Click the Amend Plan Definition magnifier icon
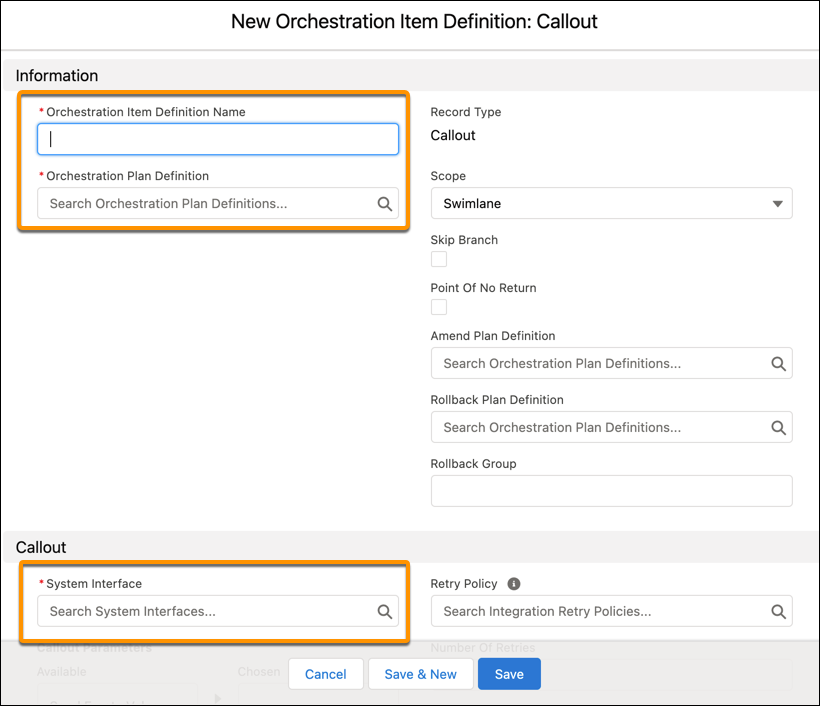 [x=778, y=363]
